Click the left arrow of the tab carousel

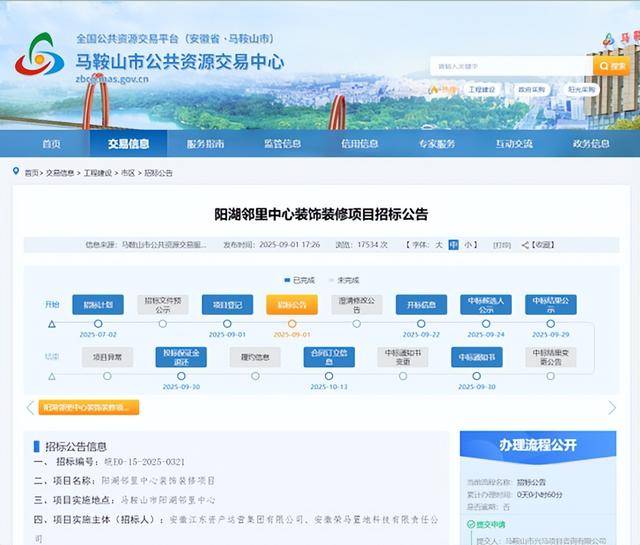(x=30, y=408)
